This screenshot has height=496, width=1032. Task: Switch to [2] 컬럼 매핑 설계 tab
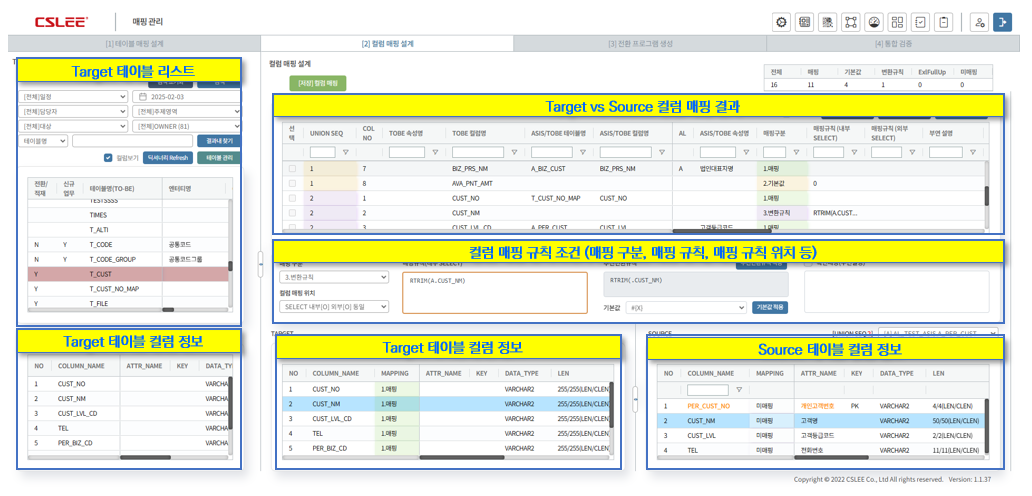(x=387, y=44)
